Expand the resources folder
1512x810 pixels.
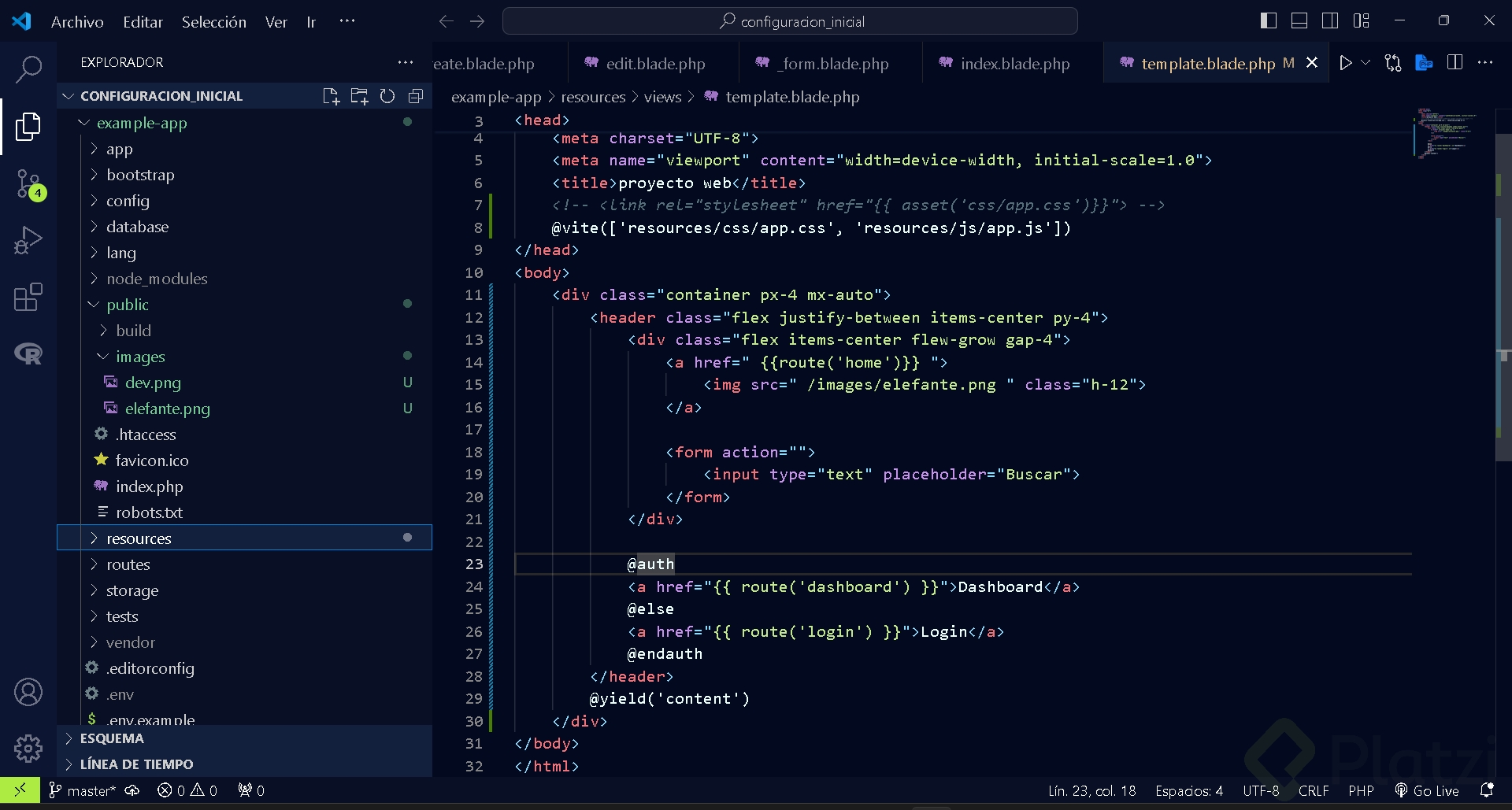[x=139, y=538]
